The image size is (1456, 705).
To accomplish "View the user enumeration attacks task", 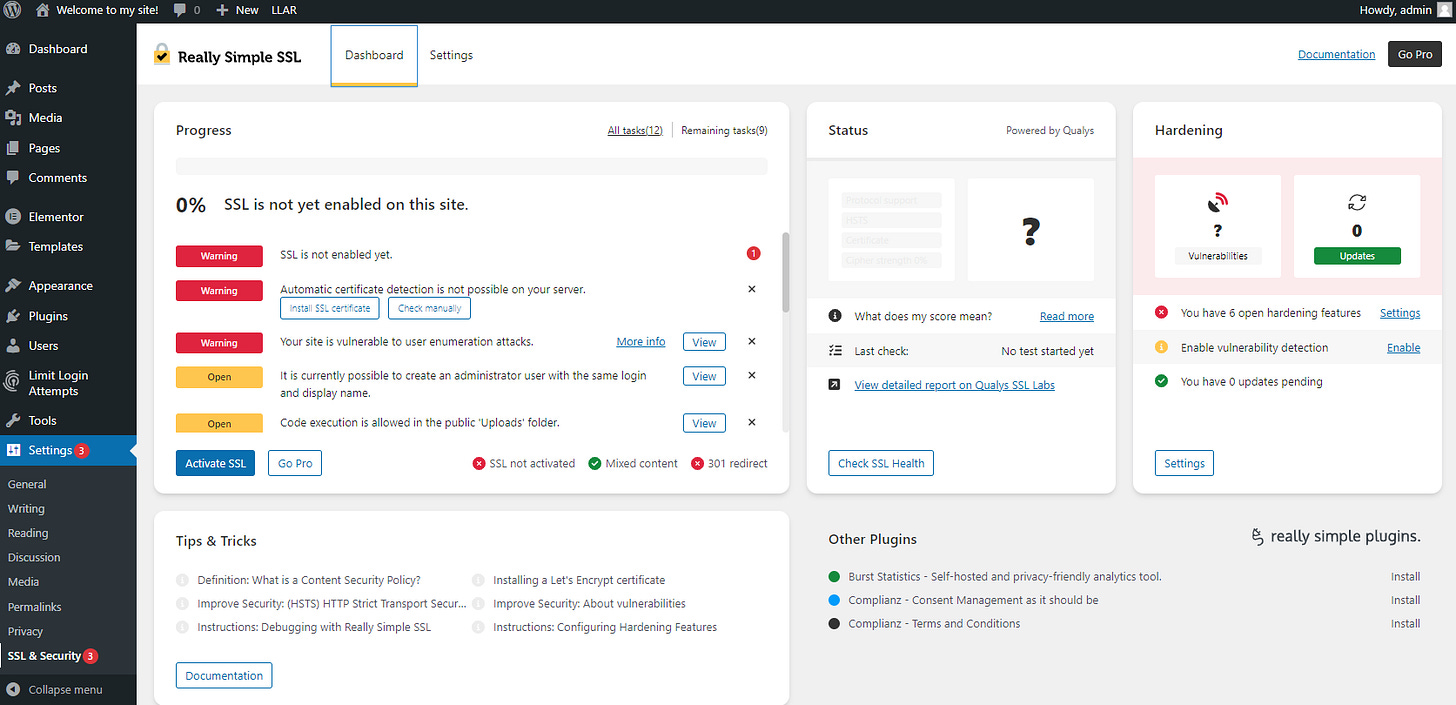I will pos(704,342).
